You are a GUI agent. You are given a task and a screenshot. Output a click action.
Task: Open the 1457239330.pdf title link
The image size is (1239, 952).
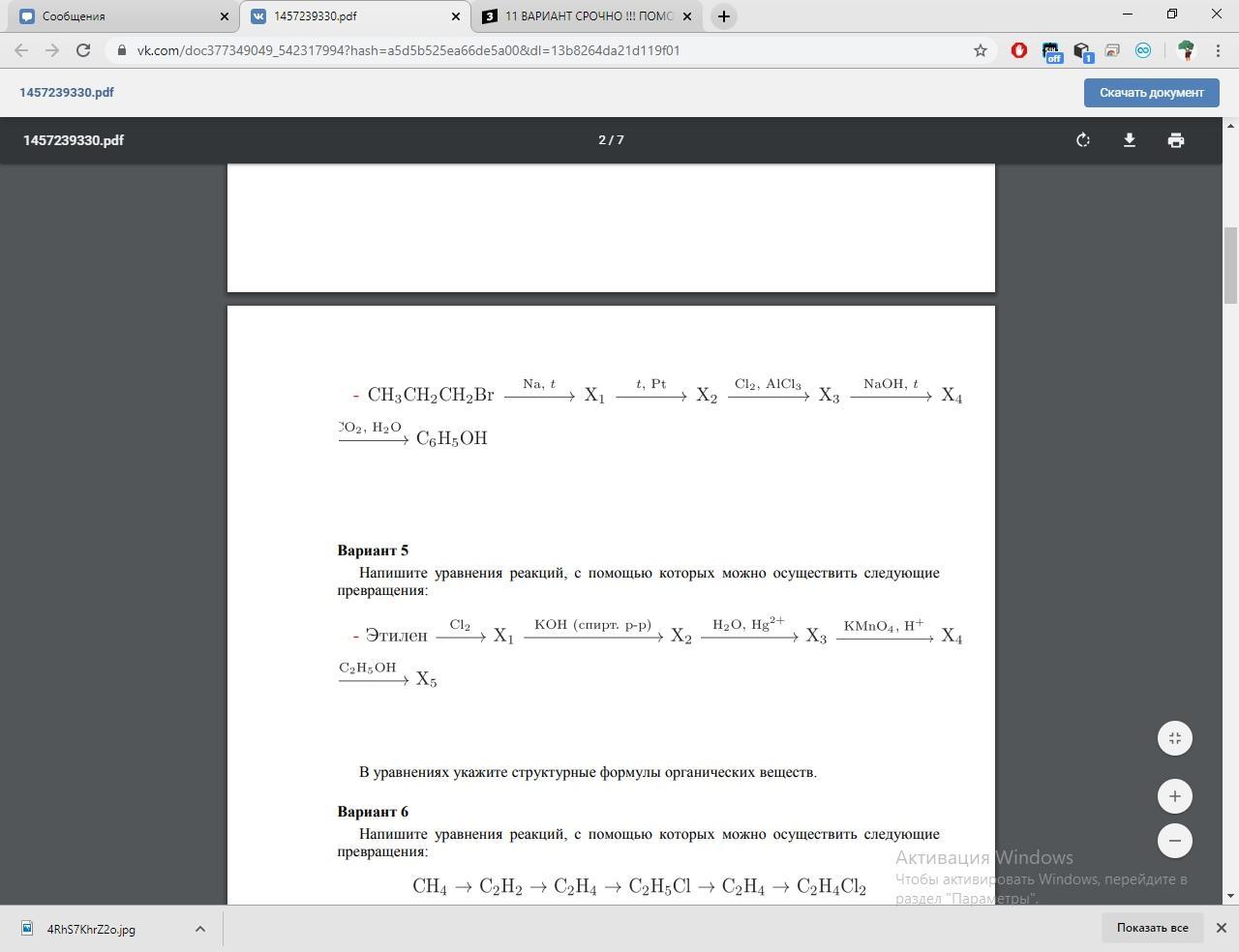[x=67, y=93]
